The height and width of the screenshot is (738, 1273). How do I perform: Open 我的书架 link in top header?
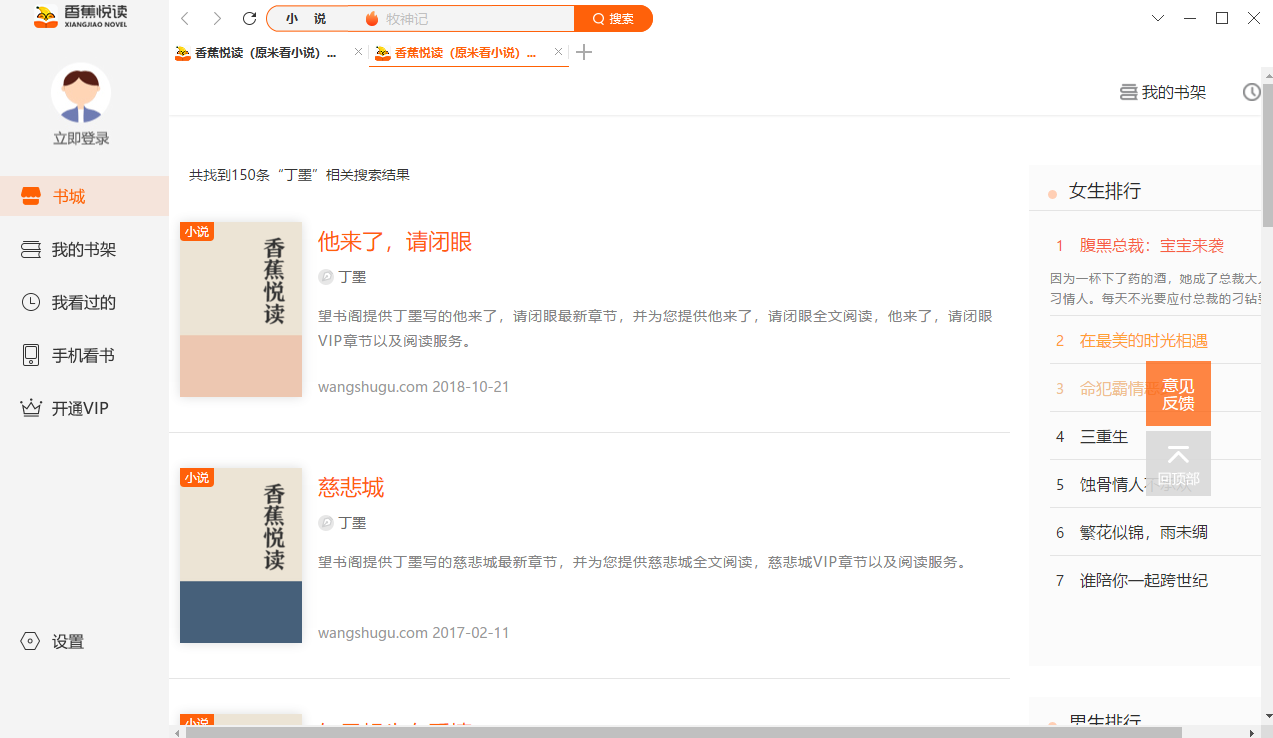point(1163,92)
